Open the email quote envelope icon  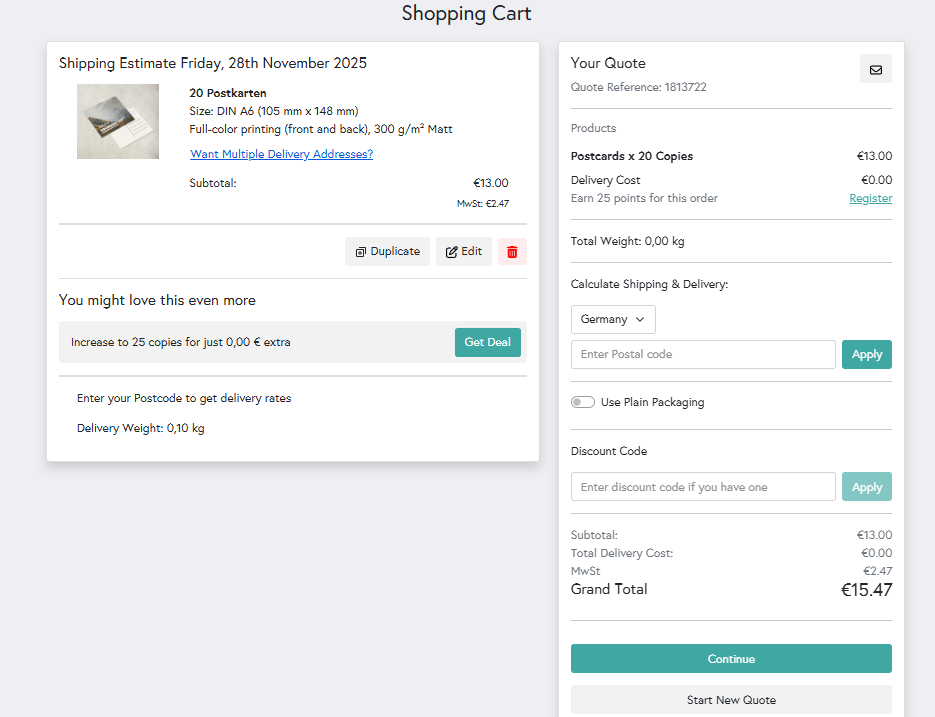[876, 68]
